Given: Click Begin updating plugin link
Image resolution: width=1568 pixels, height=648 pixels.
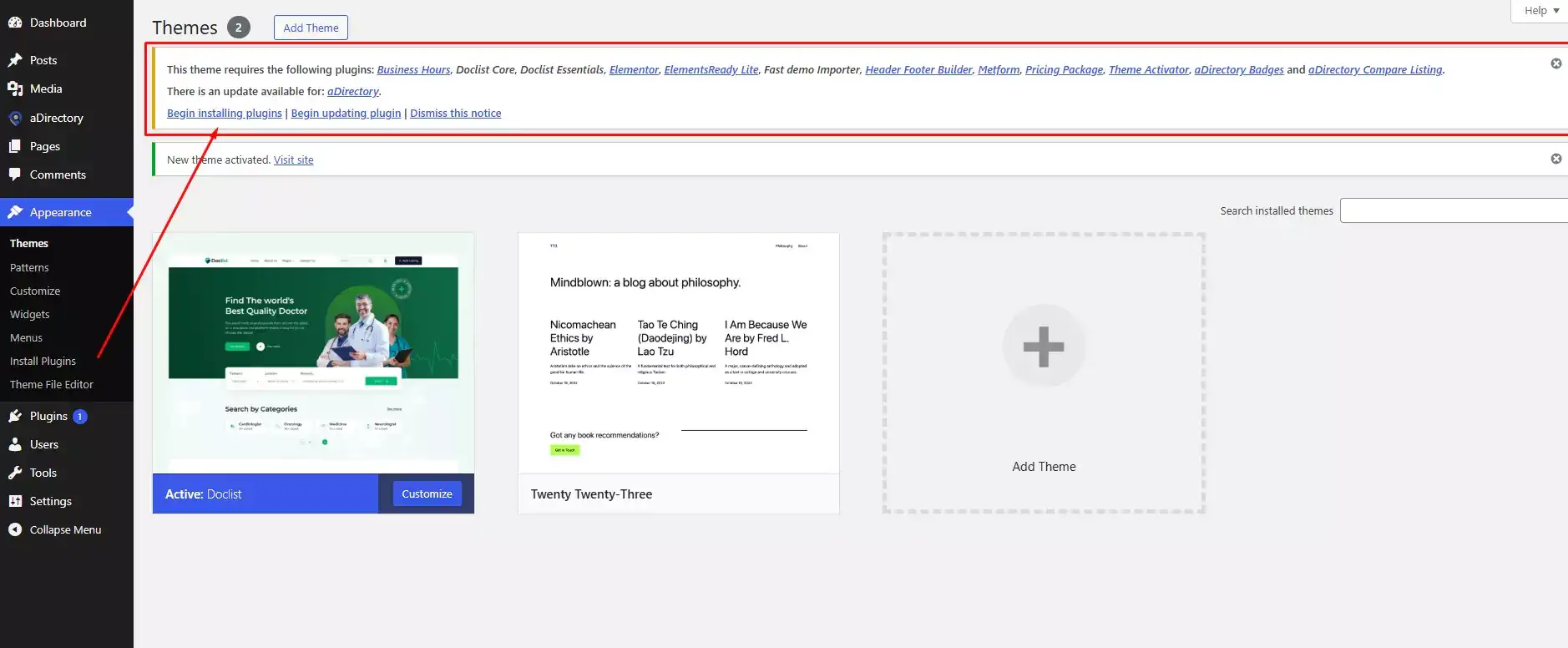Looking at the screenshot, I should click(346, 113).
